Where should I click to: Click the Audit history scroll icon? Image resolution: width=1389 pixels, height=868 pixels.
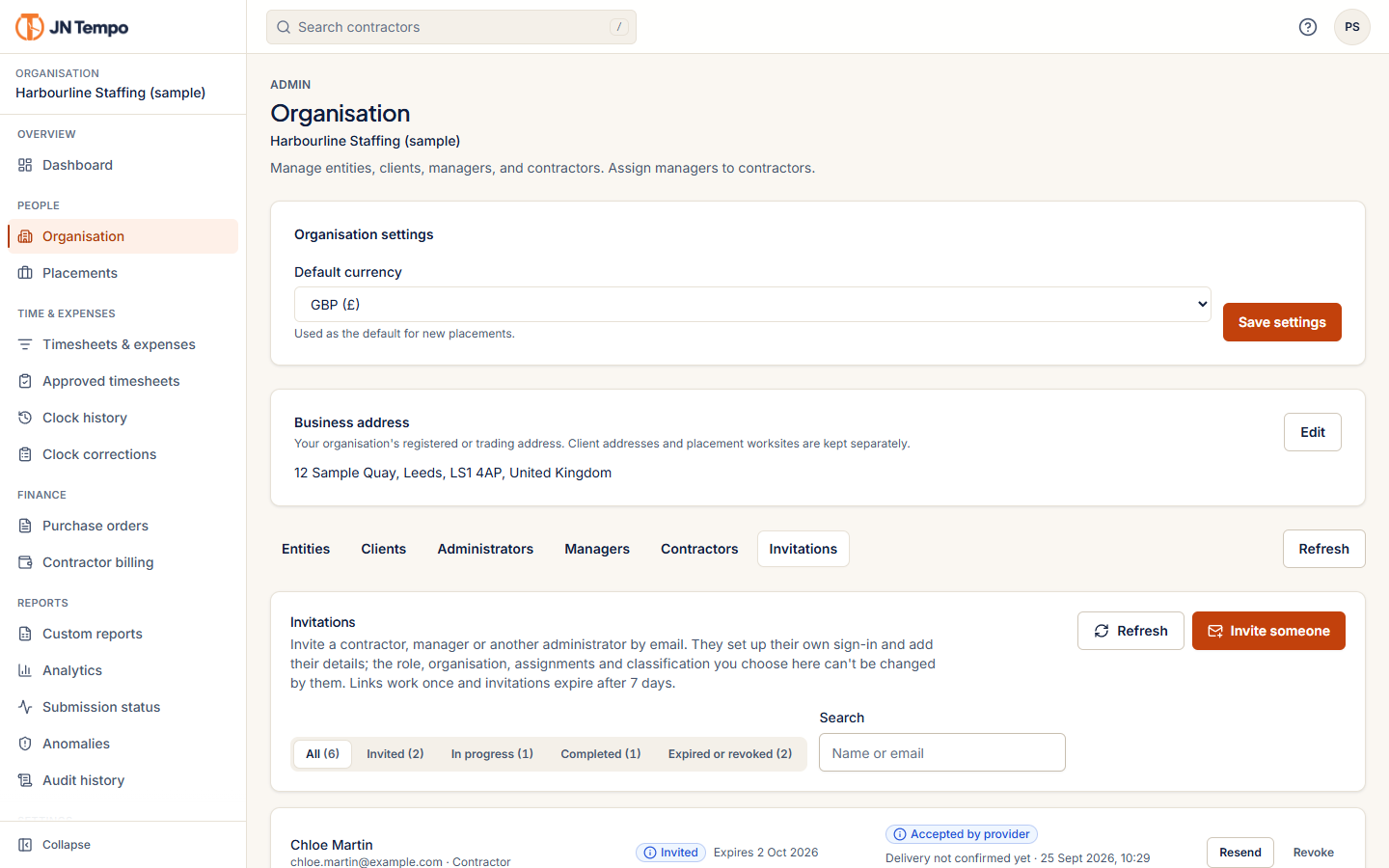coord(25,780)
